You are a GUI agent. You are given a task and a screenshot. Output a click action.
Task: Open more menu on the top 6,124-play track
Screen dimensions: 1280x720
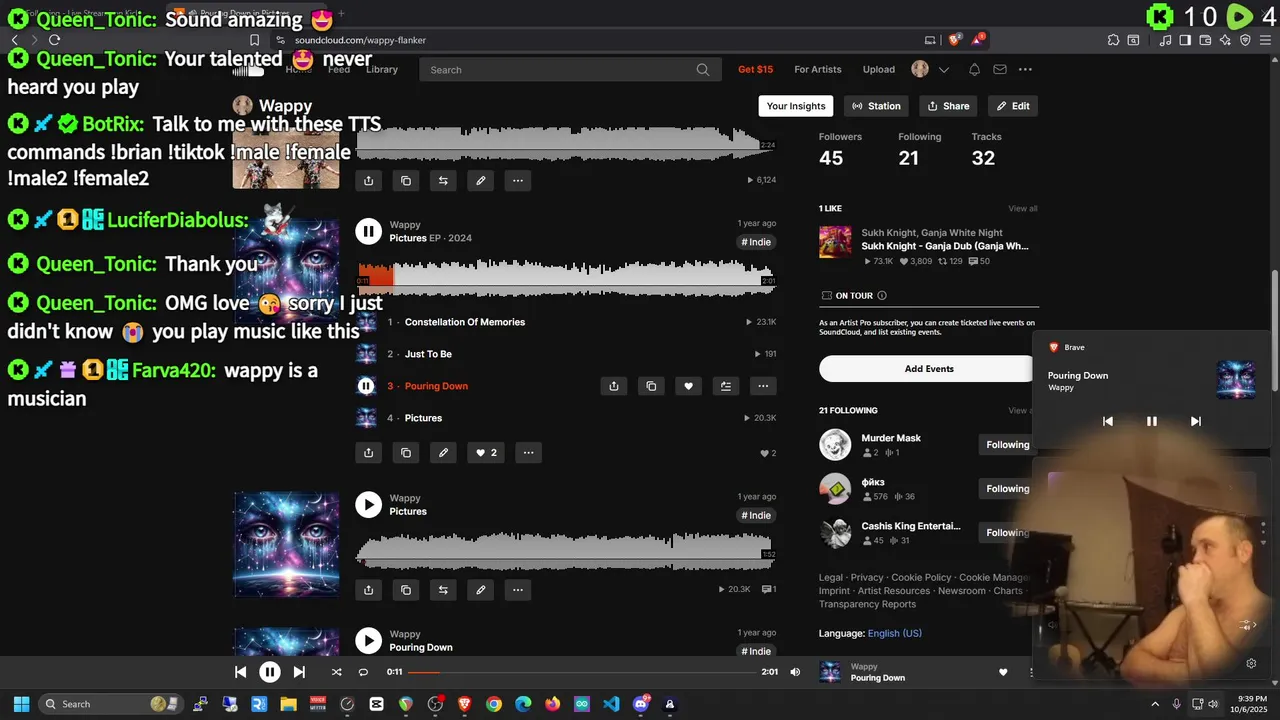[517, 181]
